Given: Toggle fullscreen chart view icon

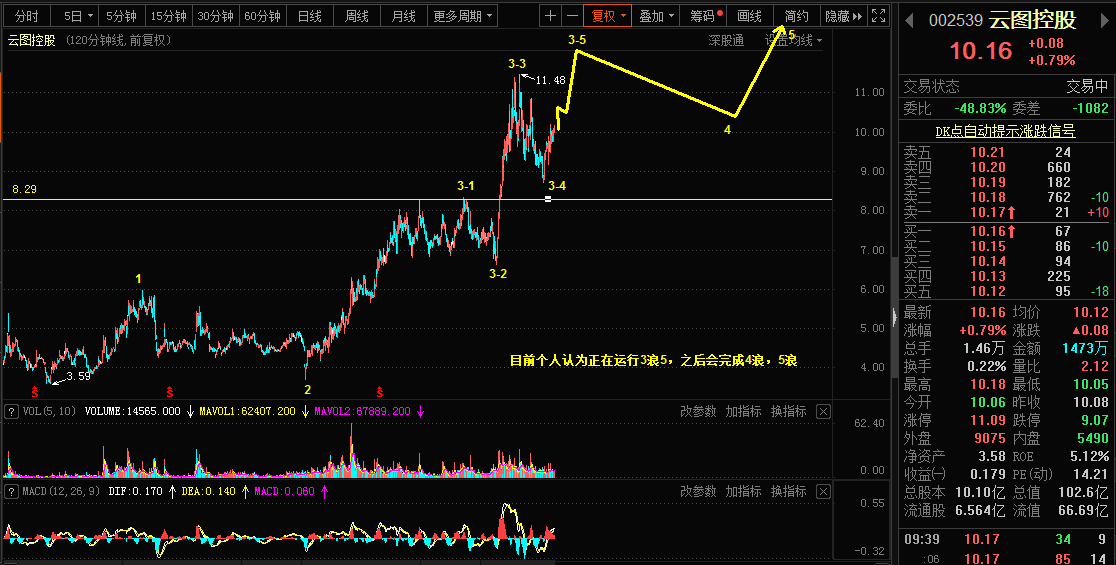Looking at the screenshot, I should pyautogui.click(x=879, y=16).
